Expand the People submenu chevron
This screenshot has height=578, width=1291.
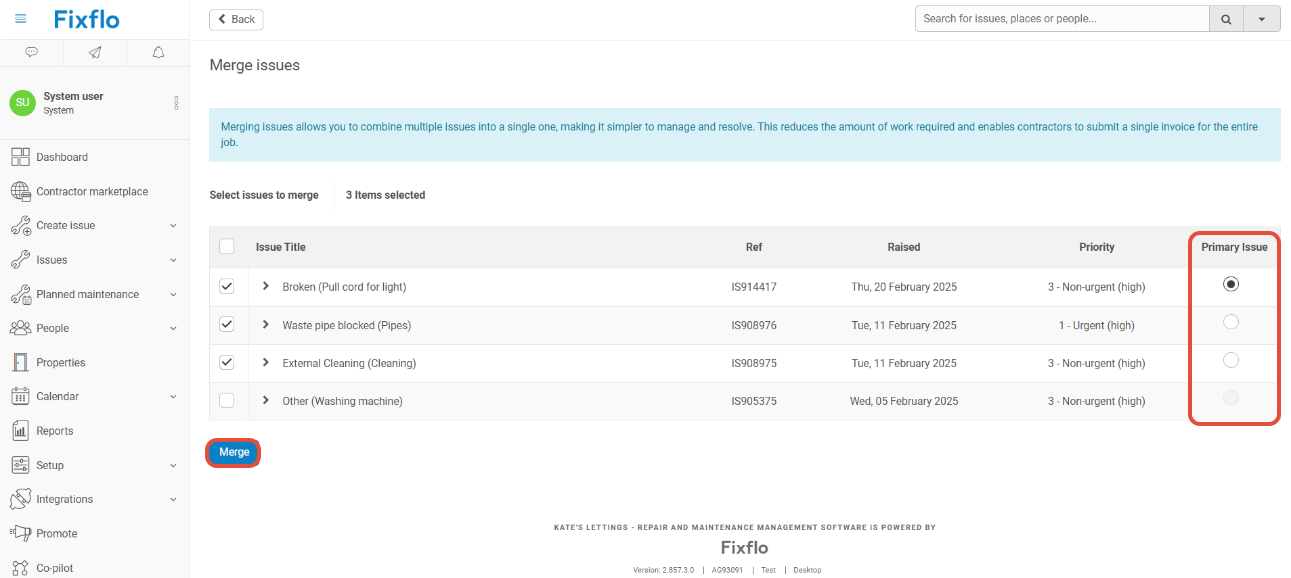pyautogui.click(x=173, y=328)
